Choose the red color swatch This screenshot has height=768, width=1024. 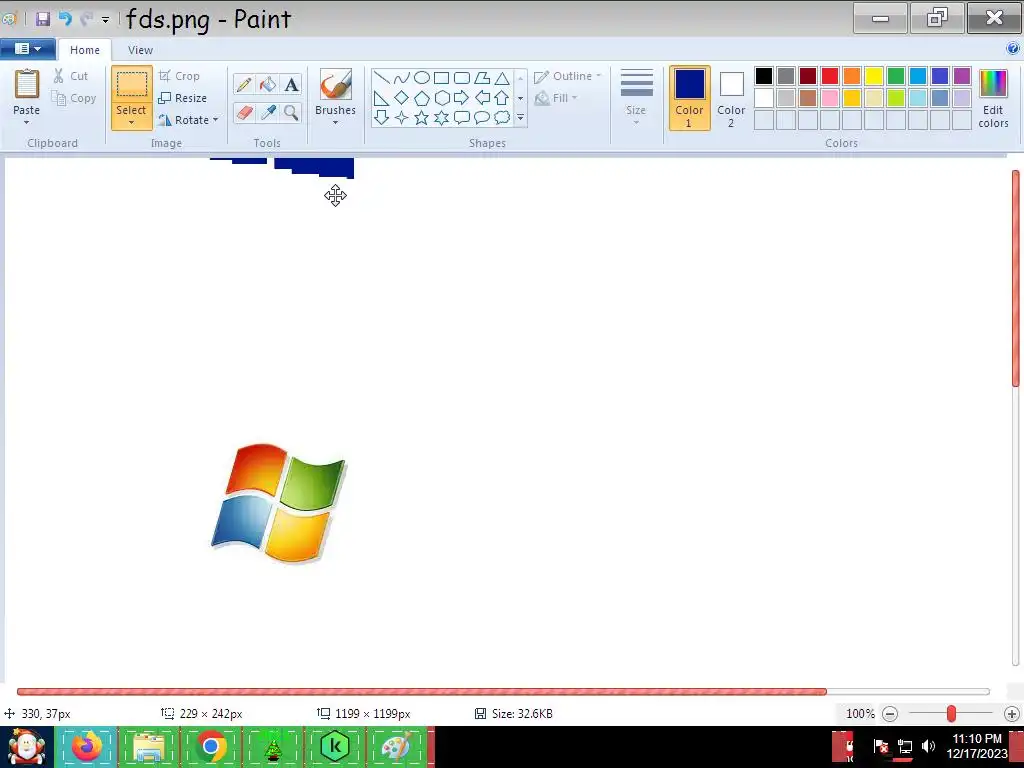pyautogui.click(x=830, y=76)
